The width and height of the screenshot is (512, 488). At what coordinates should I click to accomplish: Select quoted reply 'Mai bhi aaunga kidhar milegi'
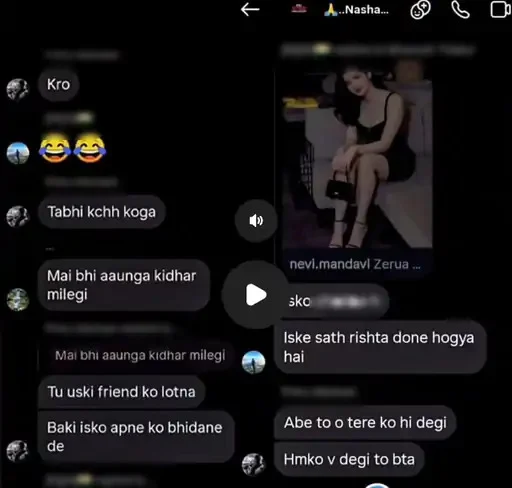click(140, 355)
